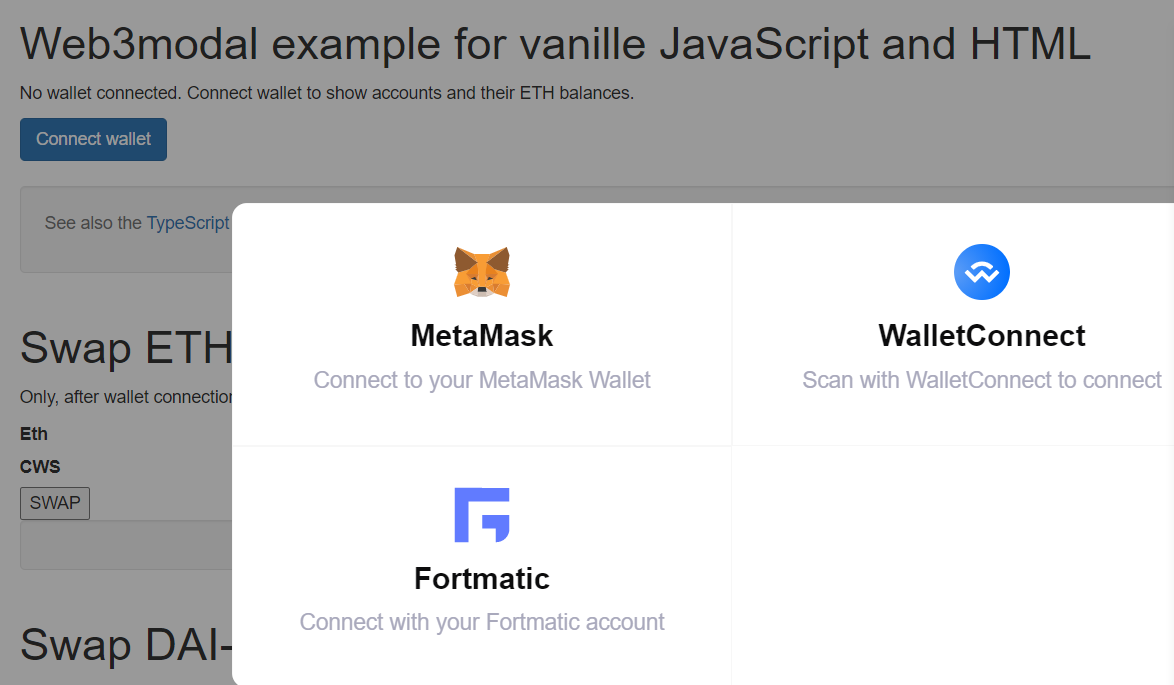The image size is (1174, 685).
Task: Click the 'No wallet connected' status text
Action: click(326, 93)
